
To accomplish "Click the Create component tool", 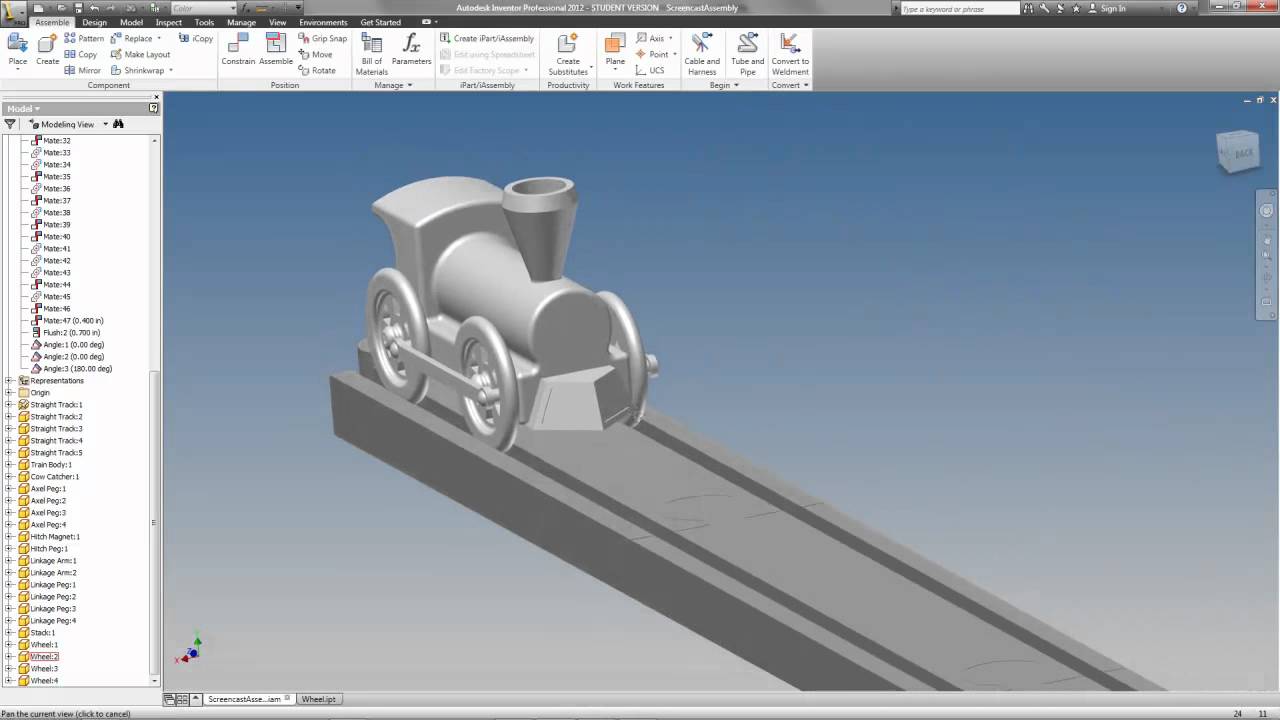I will 47,50.
